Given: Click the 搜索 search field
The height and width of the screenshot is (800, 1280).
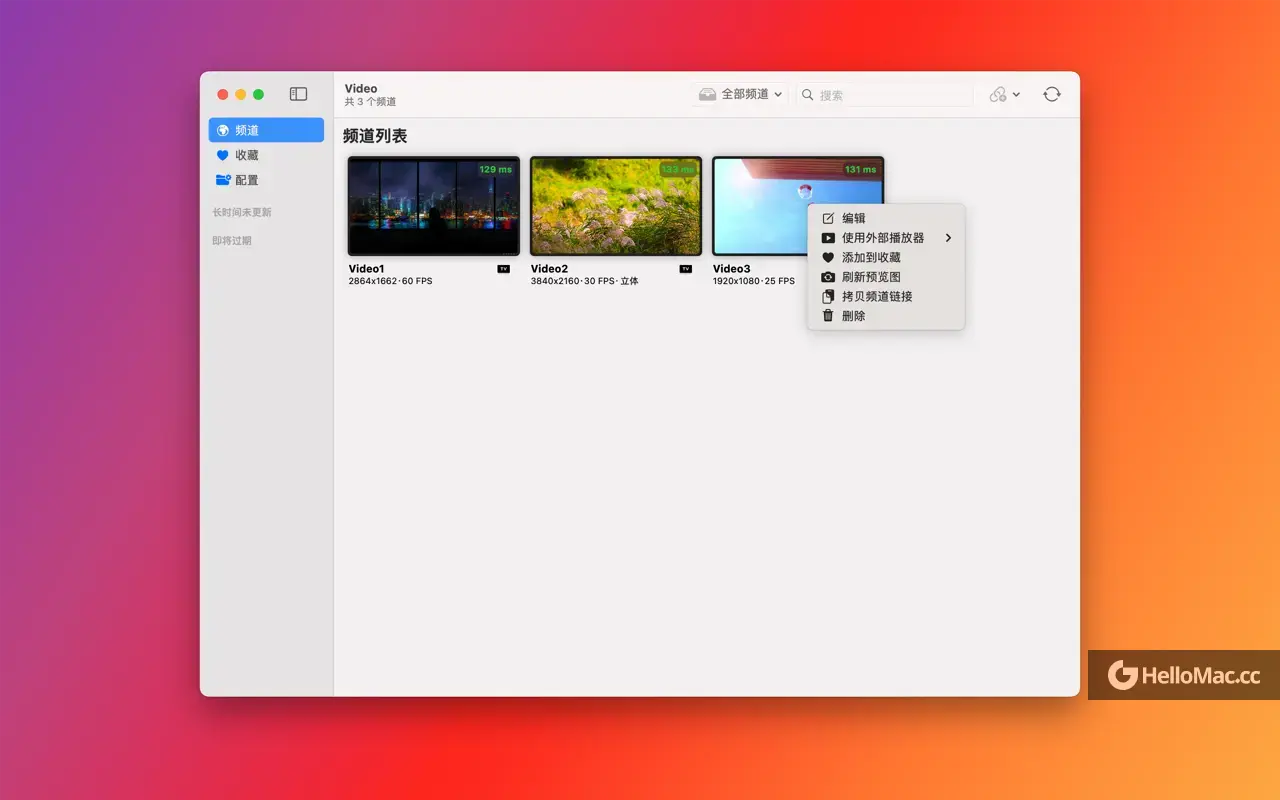Looking at the screenshot, I should [885, 95].
